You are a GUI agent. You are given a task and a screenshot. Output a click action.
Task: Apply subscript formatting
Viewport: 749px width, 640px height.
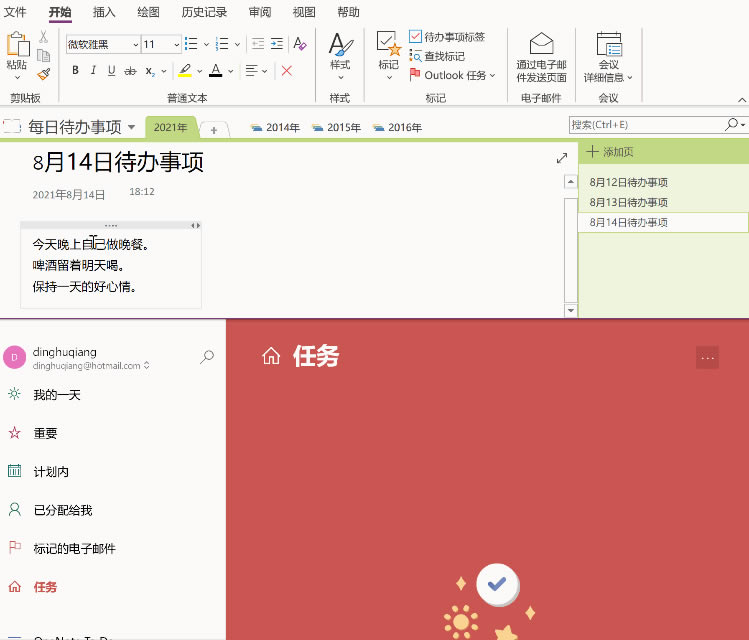tap(150, 71)
